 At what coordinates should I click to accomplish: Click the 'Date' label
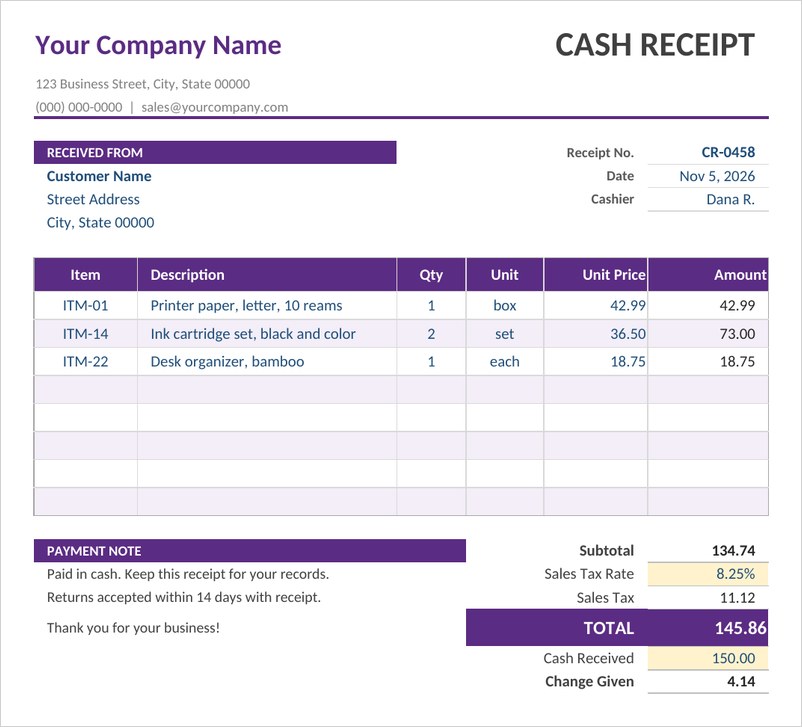click(x=620, y=176)
